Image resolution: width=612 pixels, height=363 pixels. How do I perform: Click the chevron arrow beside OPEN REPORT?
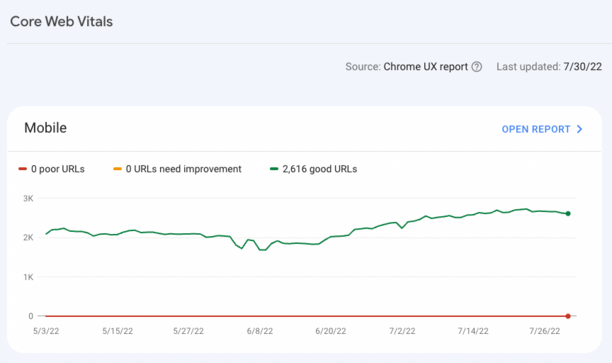click(580, 129)
